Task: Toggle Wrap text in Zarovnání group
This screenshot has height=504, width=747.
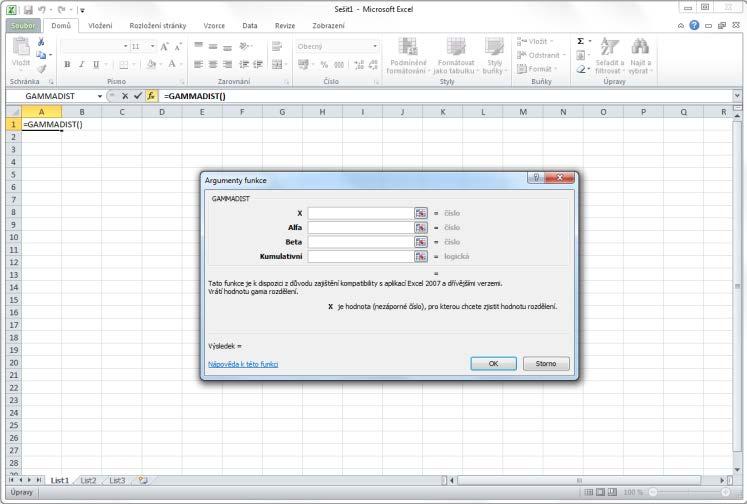Action: click(276, 47)
